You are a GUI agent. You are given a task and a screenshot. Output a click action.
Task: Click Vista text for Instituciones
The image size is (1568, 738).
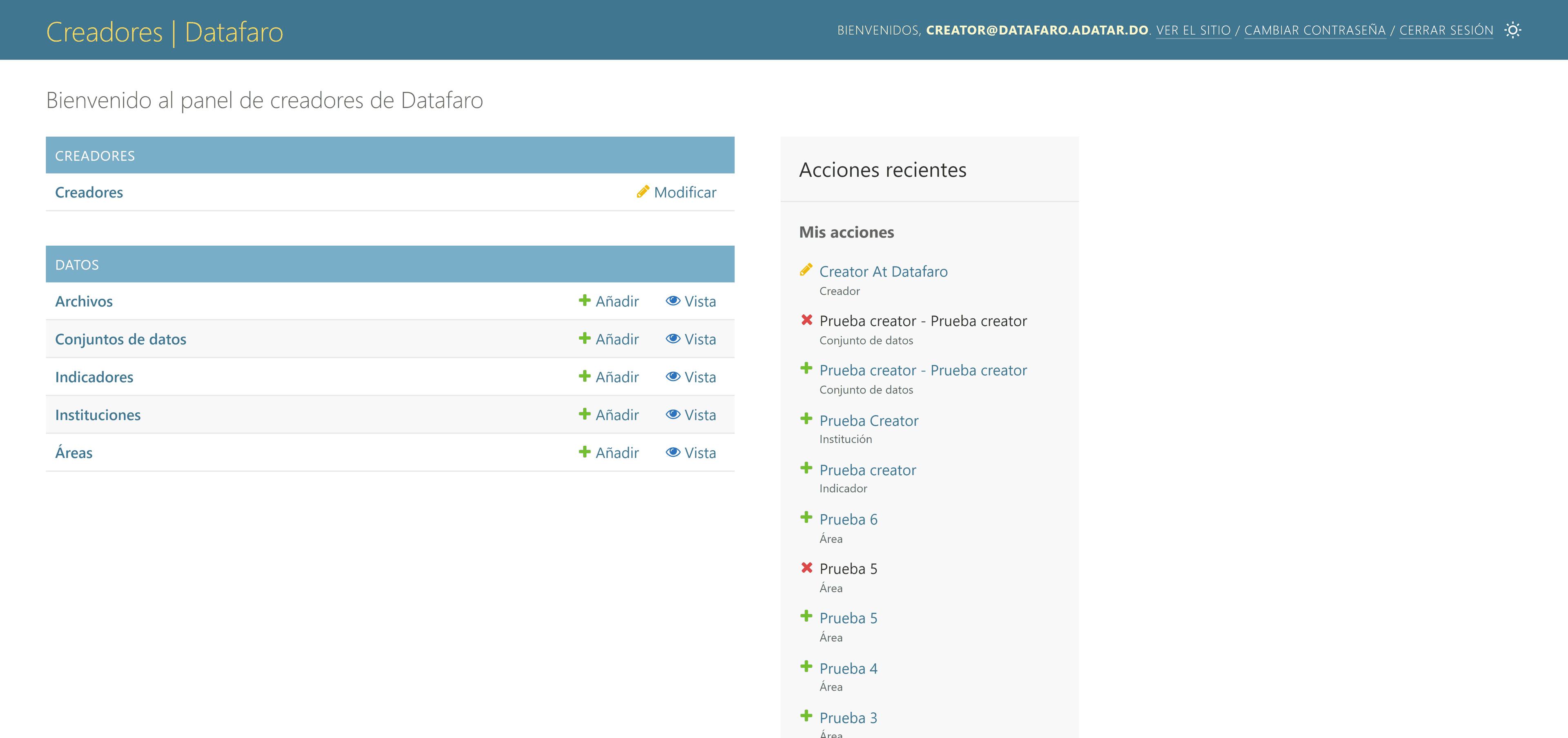point(700,415)
